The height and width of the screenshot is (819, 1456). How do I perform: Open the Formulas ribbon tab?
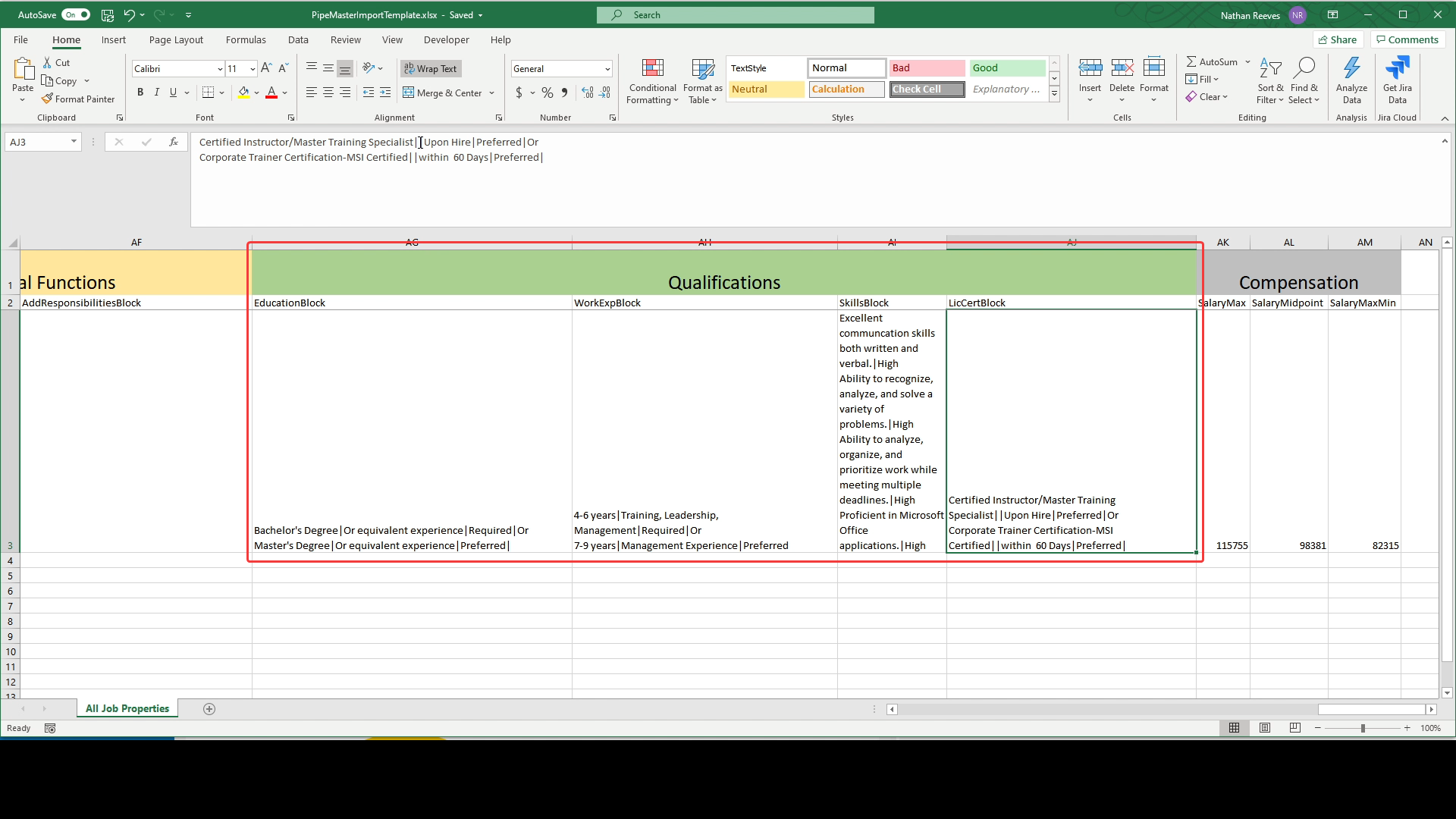(246, 40)
